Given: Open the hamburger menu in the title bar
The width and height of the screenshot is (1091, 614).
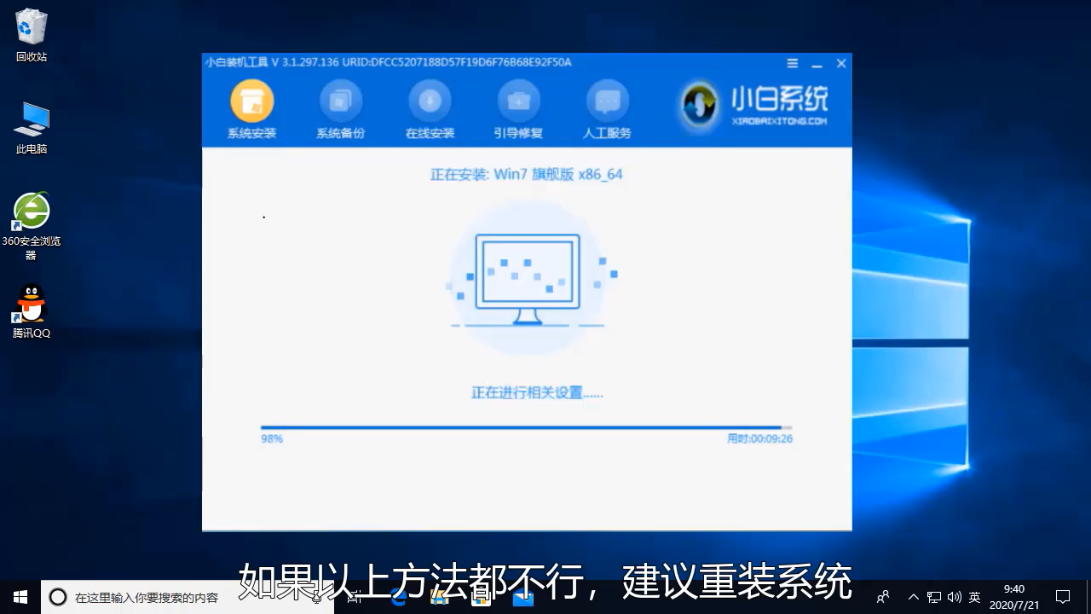Looking at the screenshot, I should point(793,63).
